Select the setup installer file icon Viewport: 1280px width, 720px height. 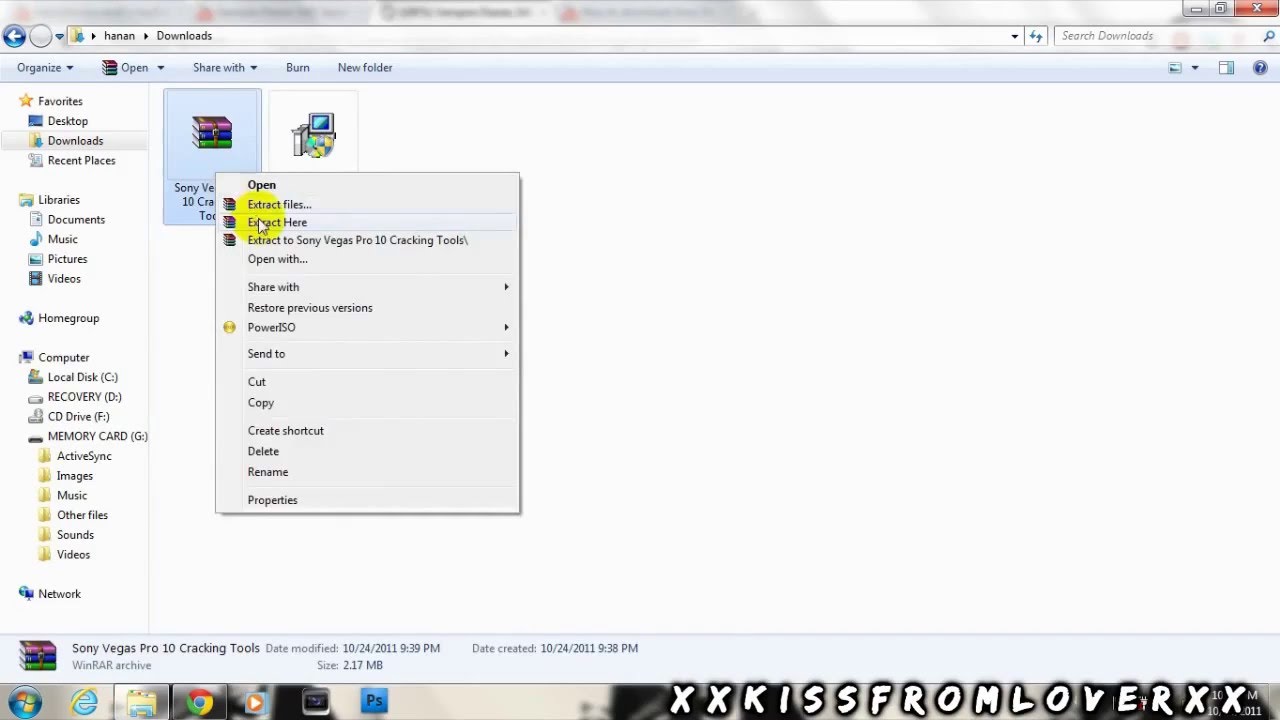tap(313, 135)
